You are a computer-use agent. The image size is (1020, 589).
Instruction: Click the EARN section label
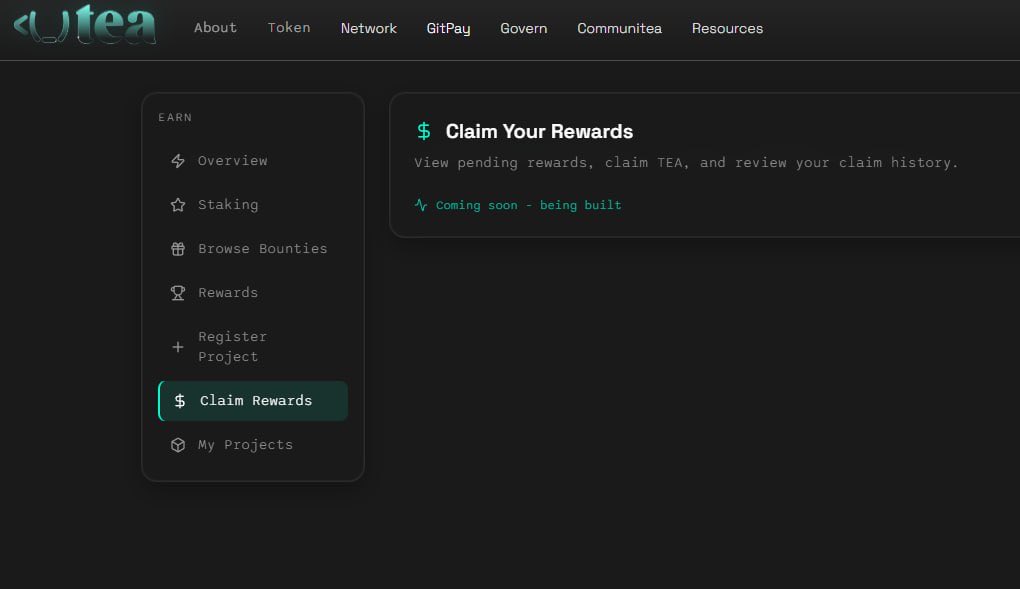(175, 118)
